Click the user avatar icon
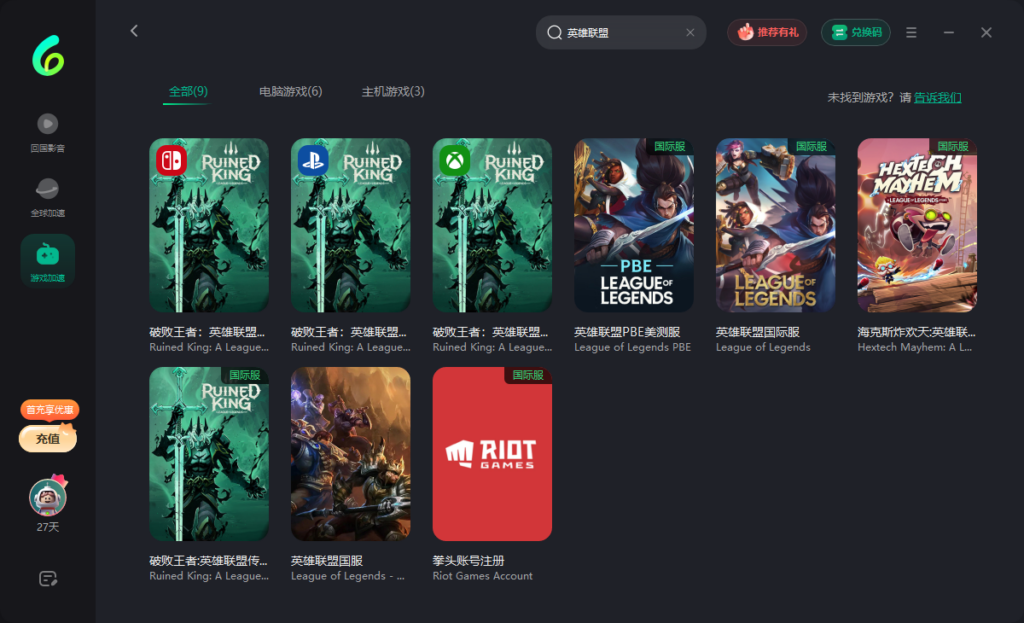 click(47, 497)
